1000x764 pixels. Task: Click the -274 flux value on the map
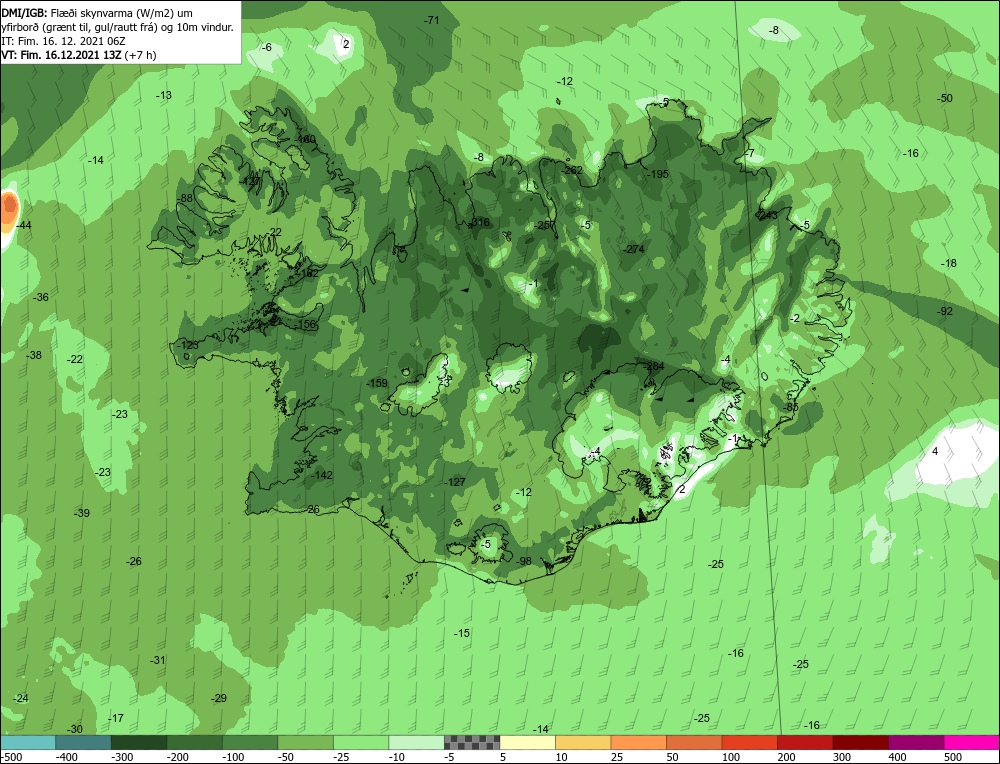(x=634, y=249)
